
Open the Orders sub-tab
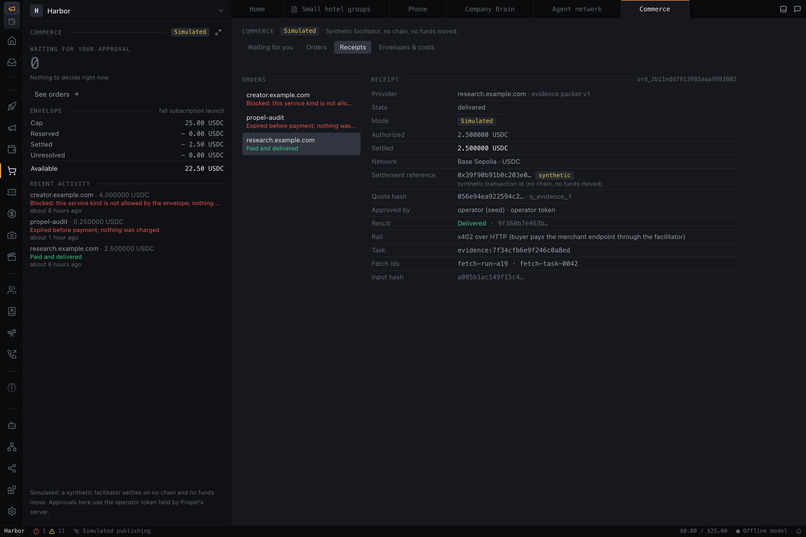tap(316, 47)
